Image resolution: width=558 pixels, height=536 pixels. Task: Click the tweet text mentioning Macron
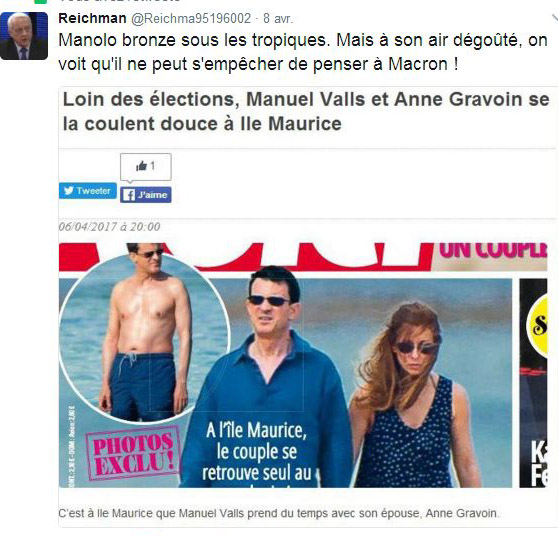[x=302, y=52]
